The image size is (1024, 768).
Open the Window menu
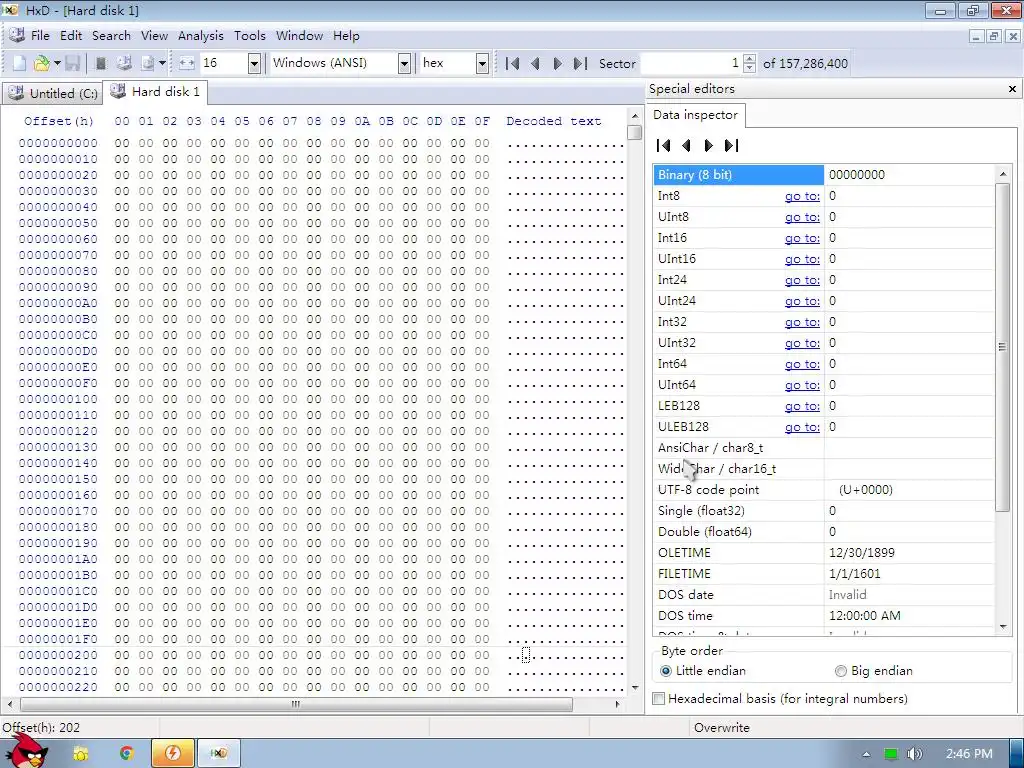pos(299,36)
